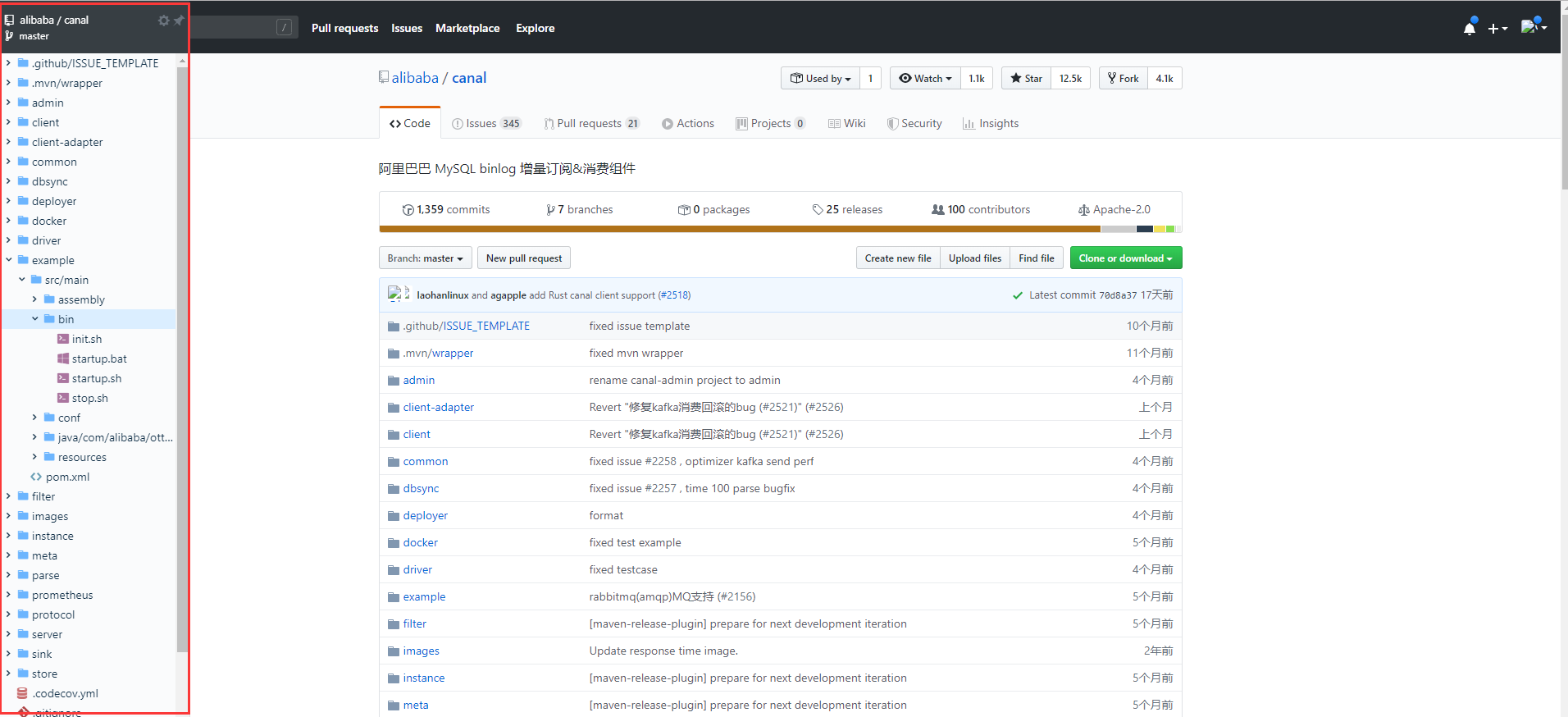Open the alibaba owner link

415,78
